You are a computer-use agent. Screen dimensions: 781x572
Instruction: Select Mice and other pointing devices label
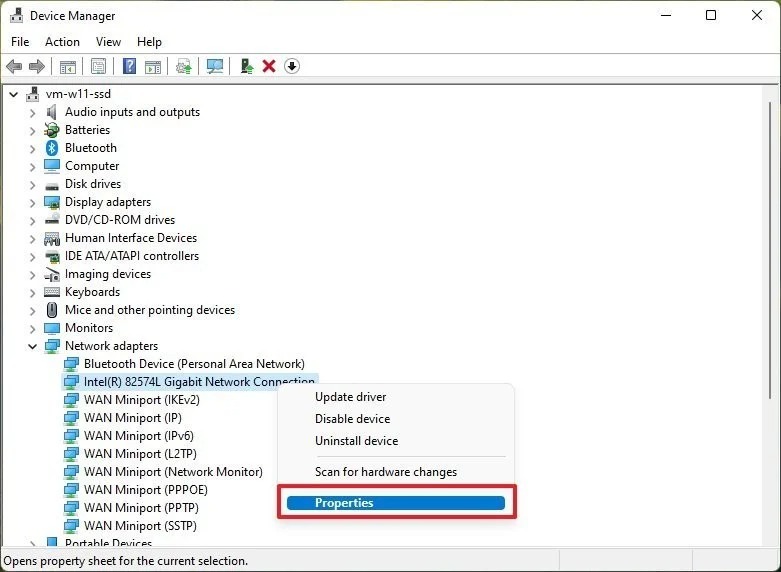click(150, 310)
